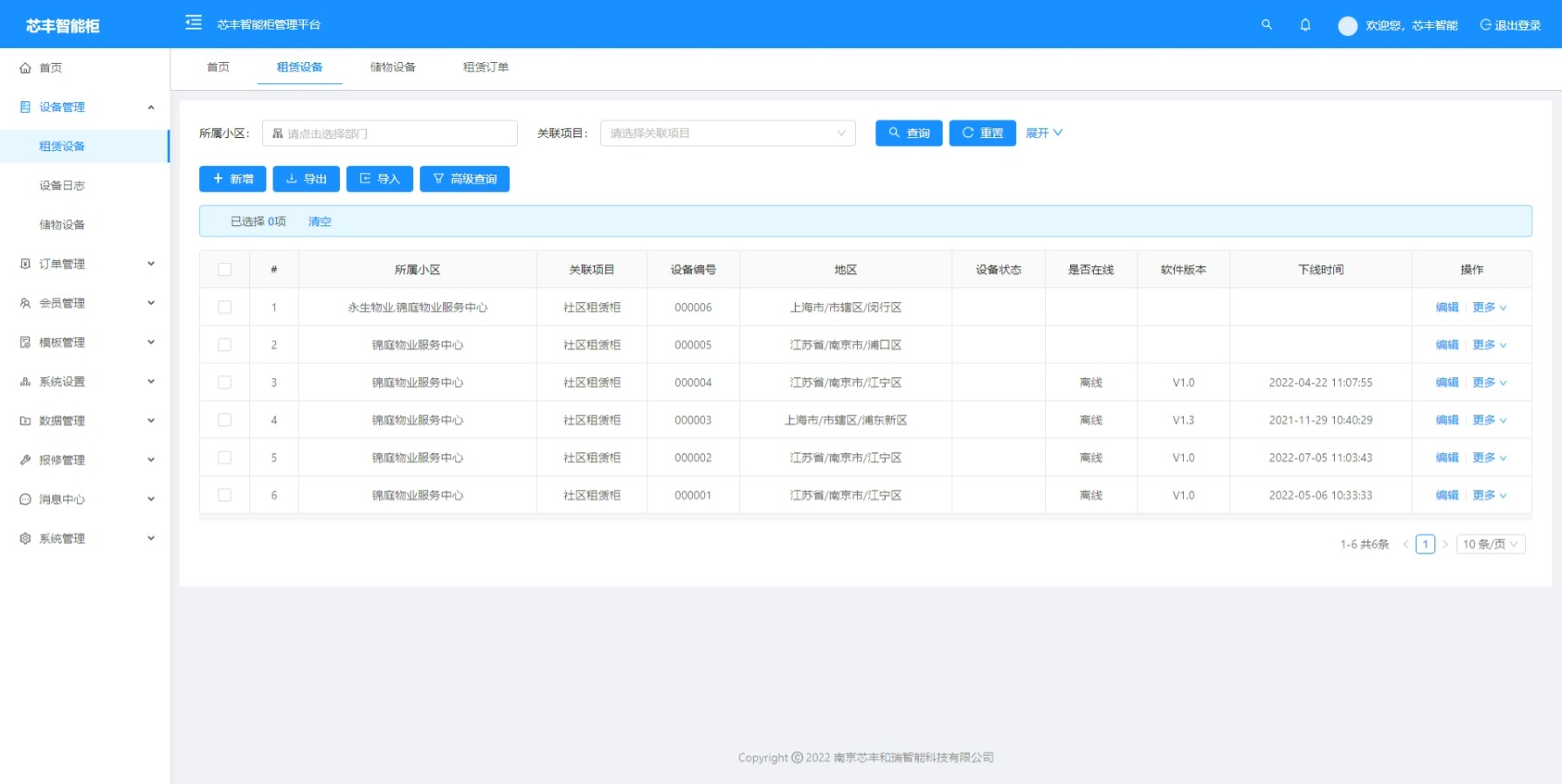Expand the 订单管理 chevron in sidebar
Image resolution: width=1562 pixels, height=784 pixels.
point(151,264)
